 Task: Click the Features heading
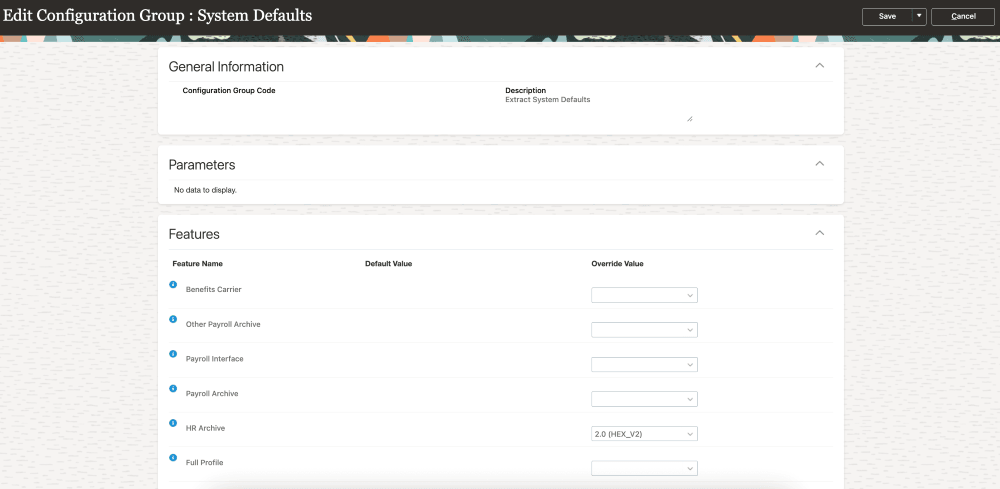(194, 234)
